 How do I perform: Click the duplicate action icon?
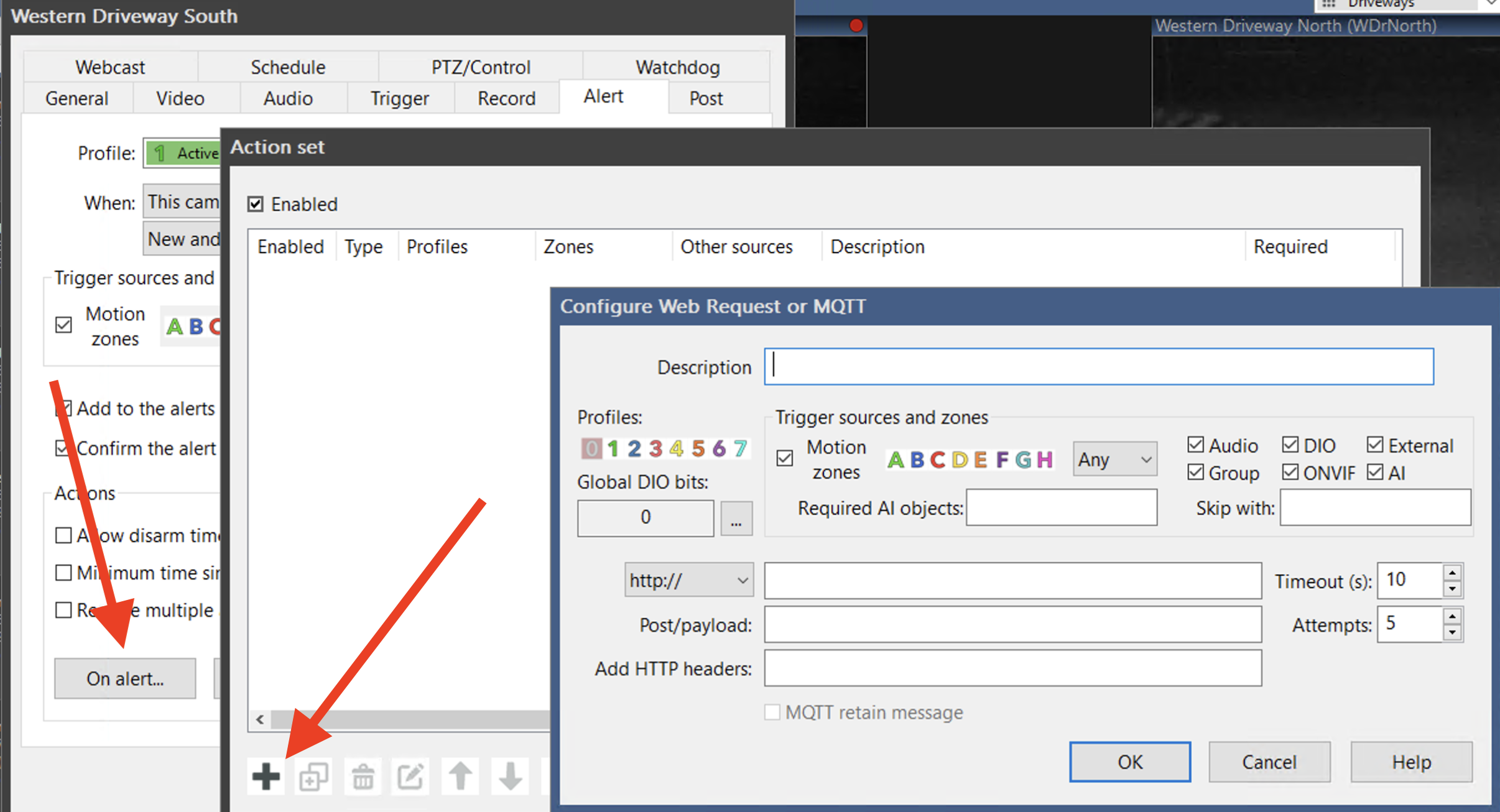pyautogui.click(x=313, y=776)
